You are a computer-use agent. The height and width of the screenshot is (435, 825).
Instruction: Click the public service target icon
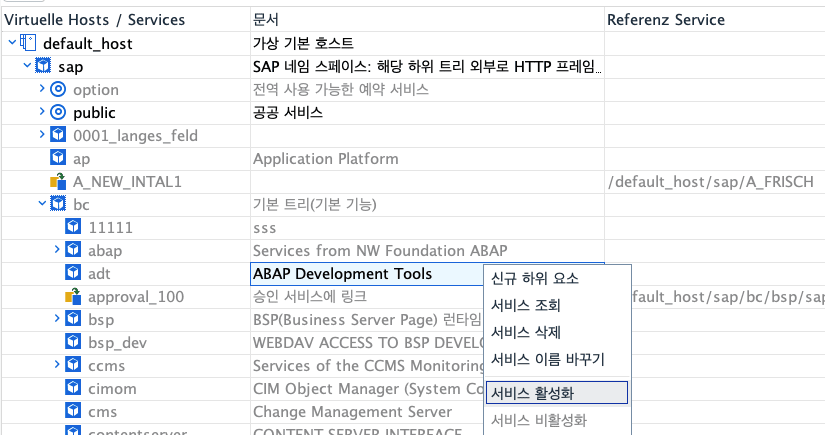click(58, 112)
